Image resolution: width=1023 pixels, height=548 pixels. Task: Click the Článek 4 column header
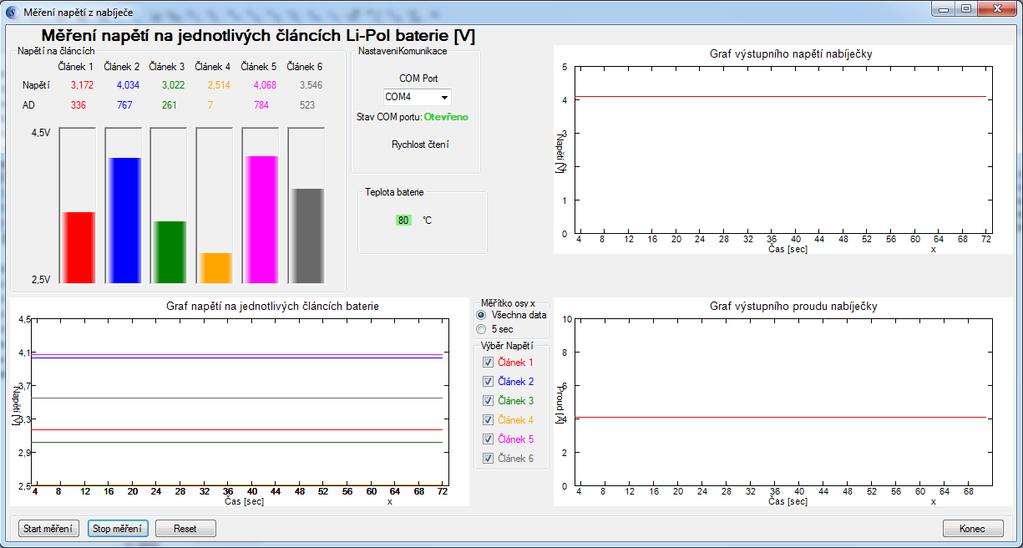pos(213,67)
